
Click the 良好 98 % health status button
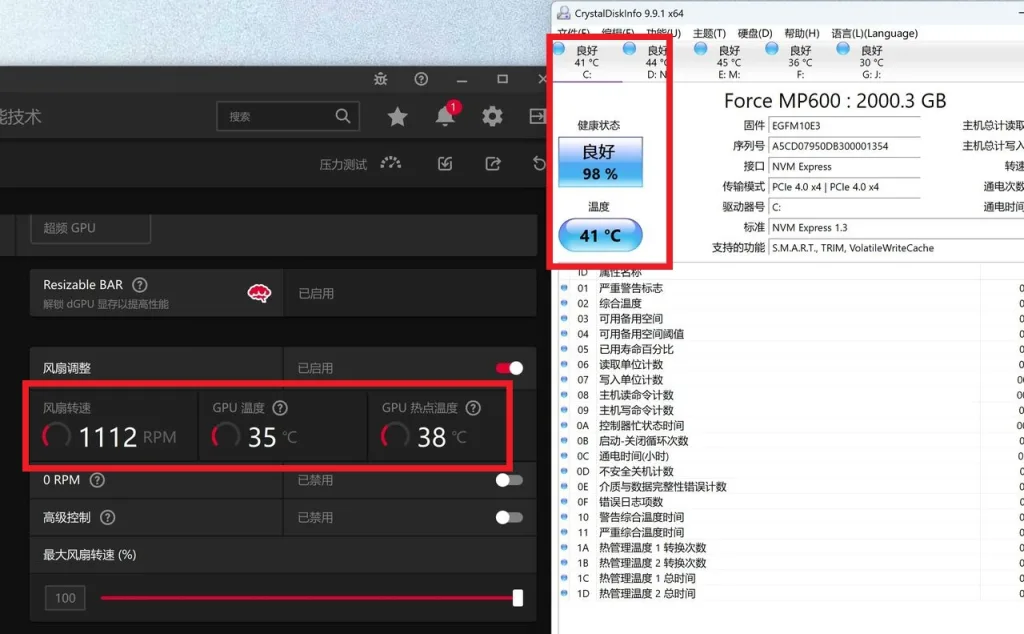(600, 162)
